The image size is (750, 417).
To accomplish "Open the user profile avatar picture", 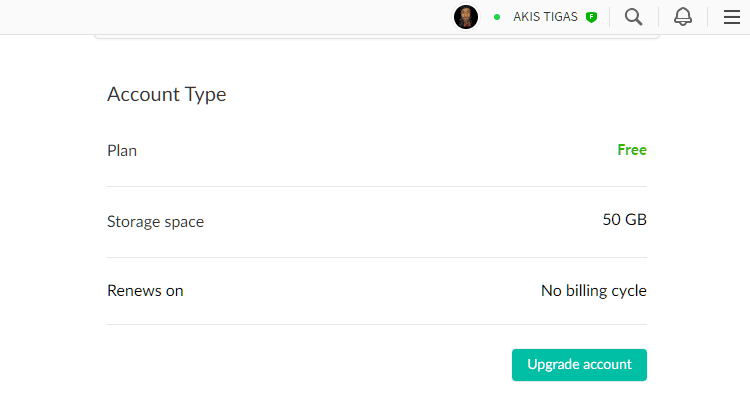I will [x=466, y=17].
